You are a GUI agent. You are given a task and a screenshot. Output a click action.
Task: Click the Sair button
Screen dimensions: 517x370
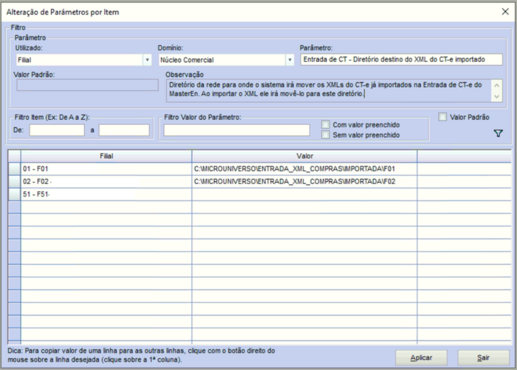point(483,358)
